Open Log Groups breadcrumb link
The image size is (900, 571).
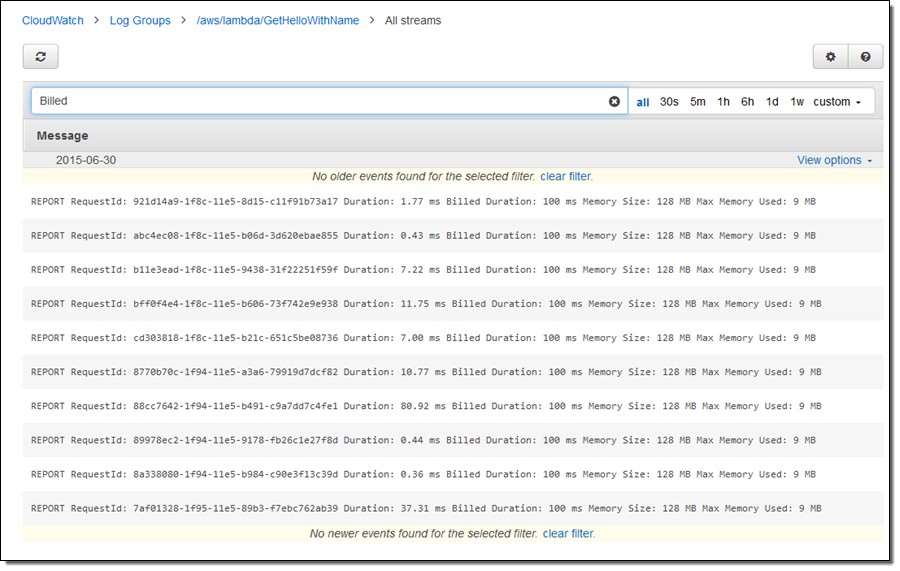[140, 20]
